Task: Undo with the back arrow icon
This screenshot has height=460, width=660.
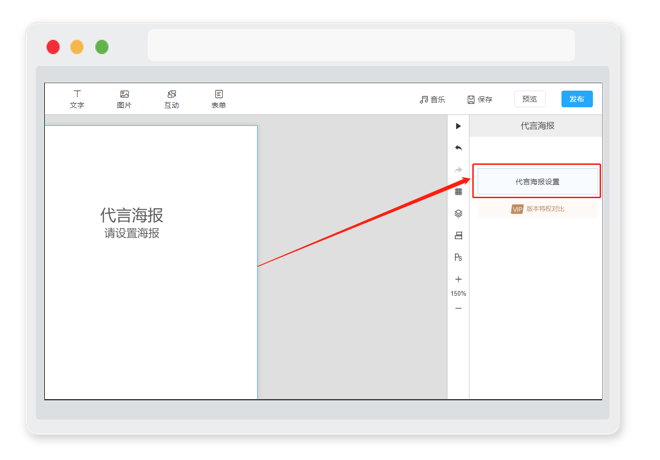Action: tap(458, 148)
